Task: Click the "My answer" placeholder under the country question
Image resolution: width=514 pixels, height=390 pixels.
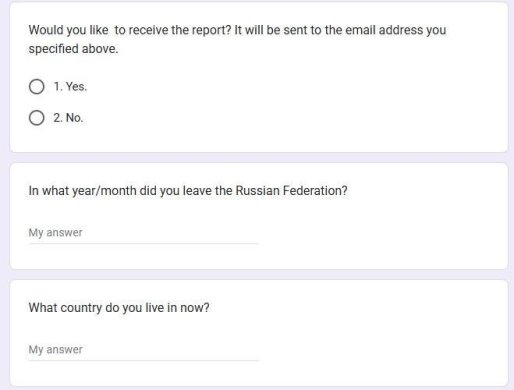Action: [x=56, y=350]
